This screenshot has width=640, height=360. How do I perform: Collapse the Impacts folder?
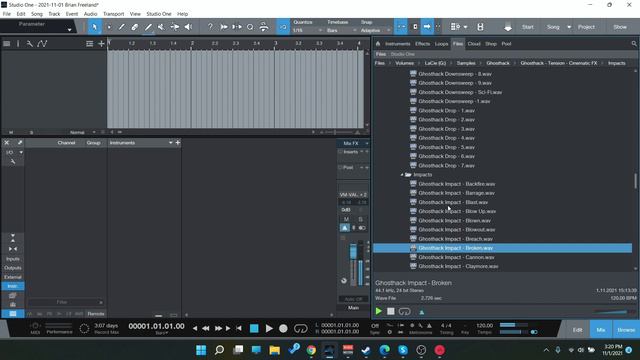tap(402, 175)
